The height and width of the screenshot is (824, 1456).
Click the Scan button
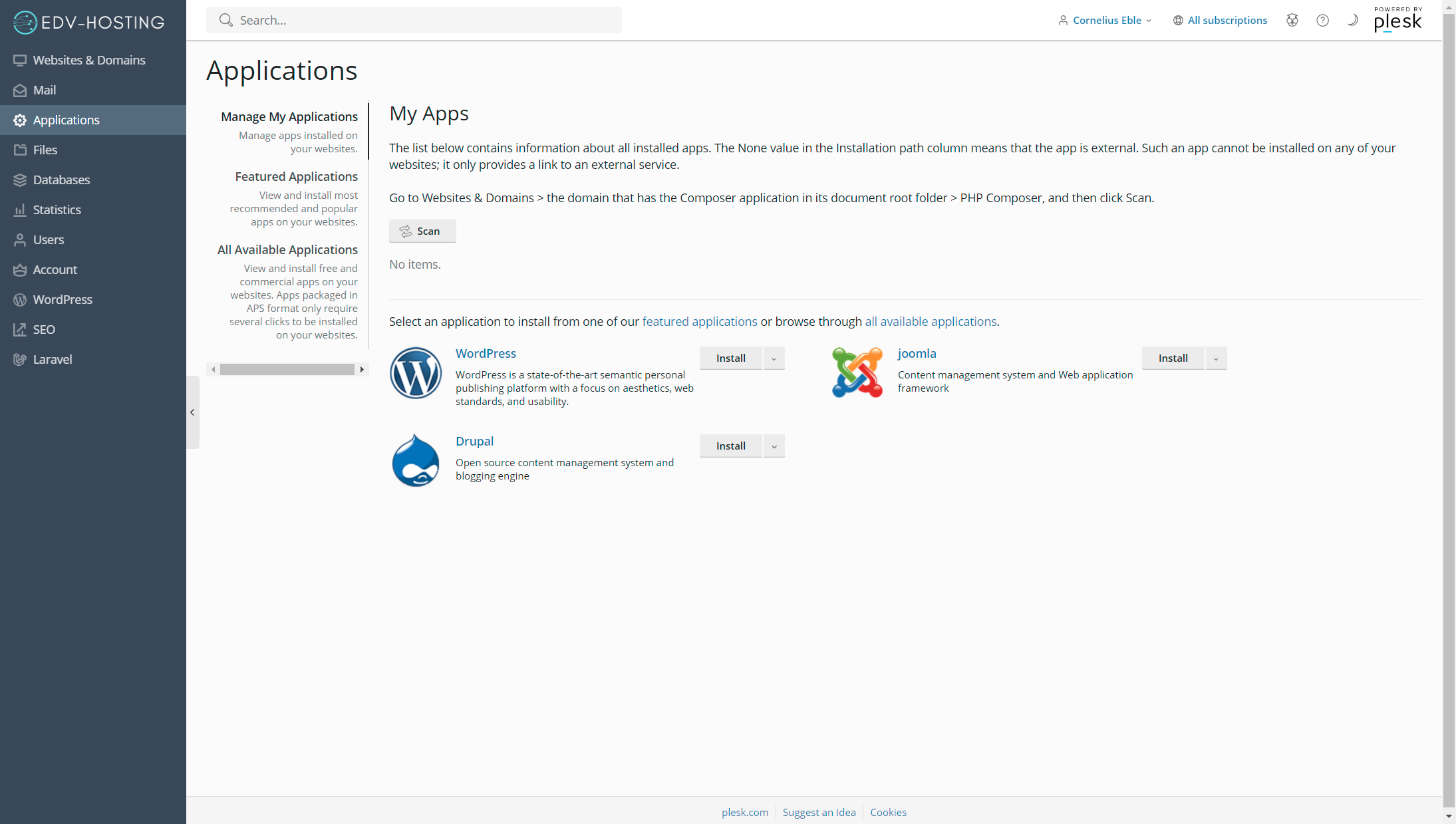point(422,231)
